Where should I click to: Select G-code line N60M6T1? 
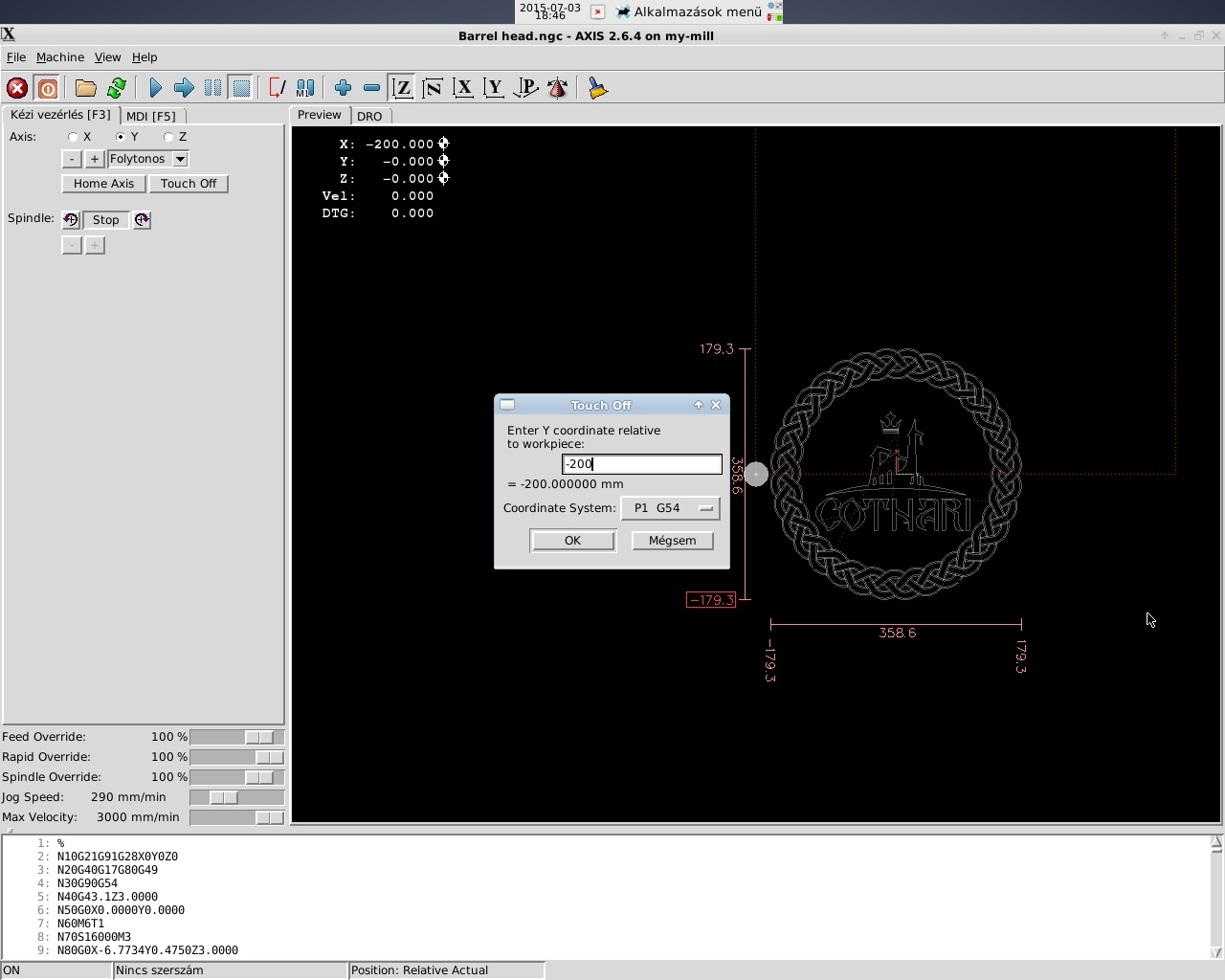80,924
